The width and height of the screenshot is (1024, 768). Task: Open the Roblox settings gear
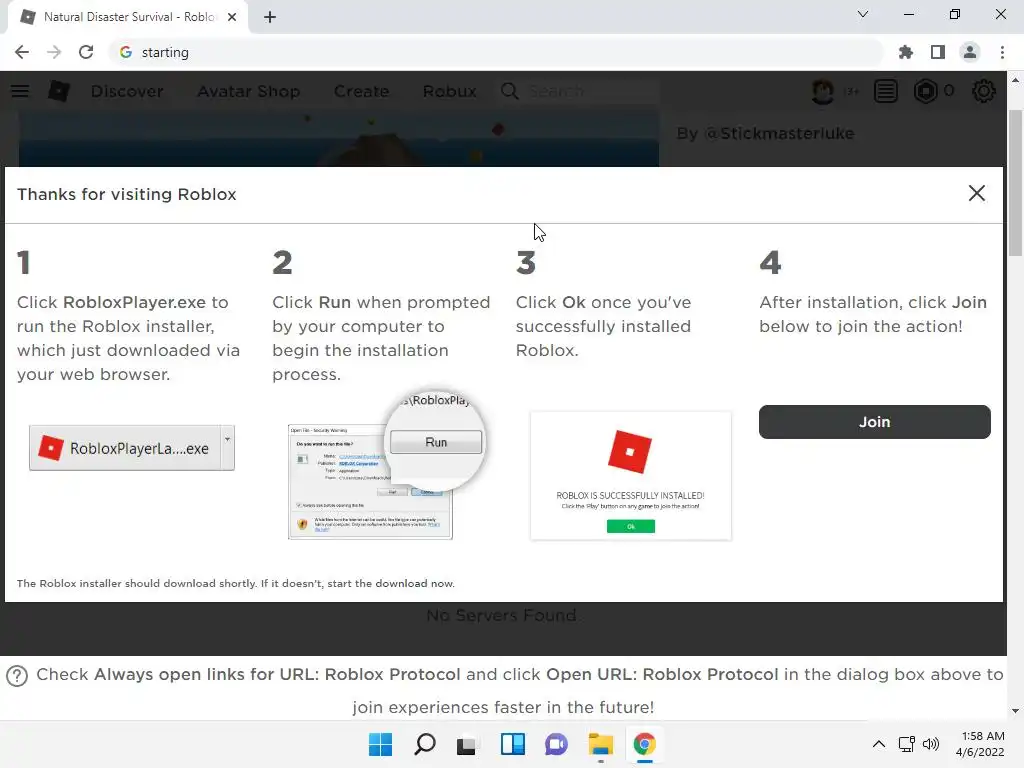point(984,91)
